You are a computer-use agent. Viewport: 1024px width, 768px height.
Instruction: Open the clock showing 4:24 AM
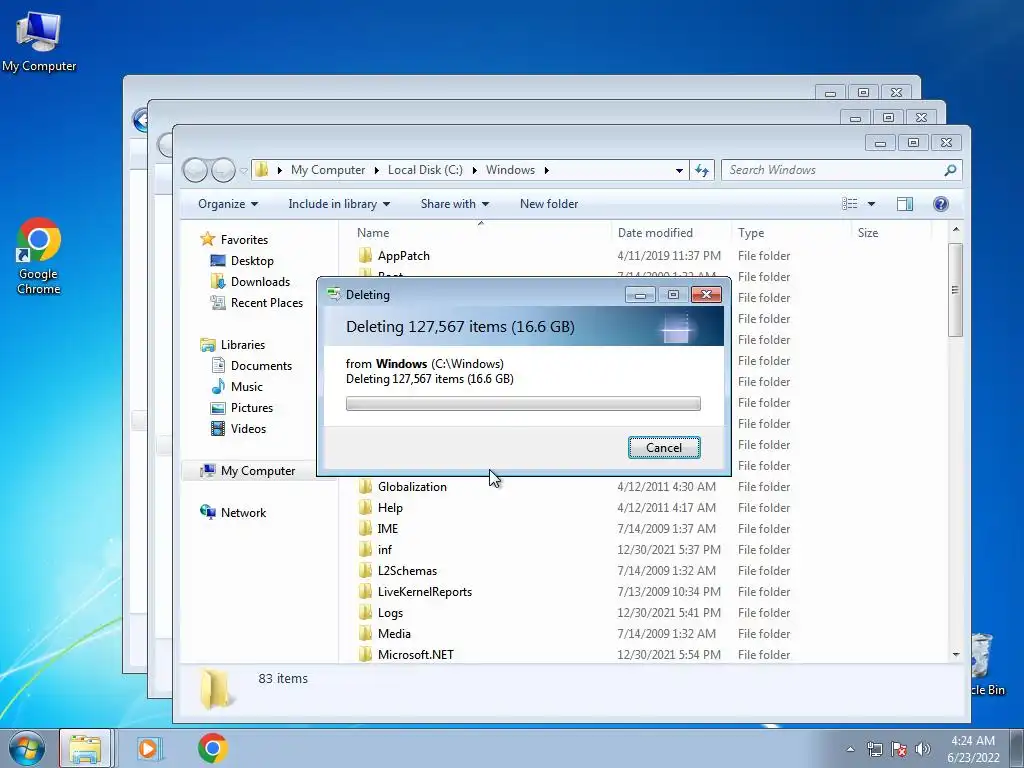click(x=973, y=749)
